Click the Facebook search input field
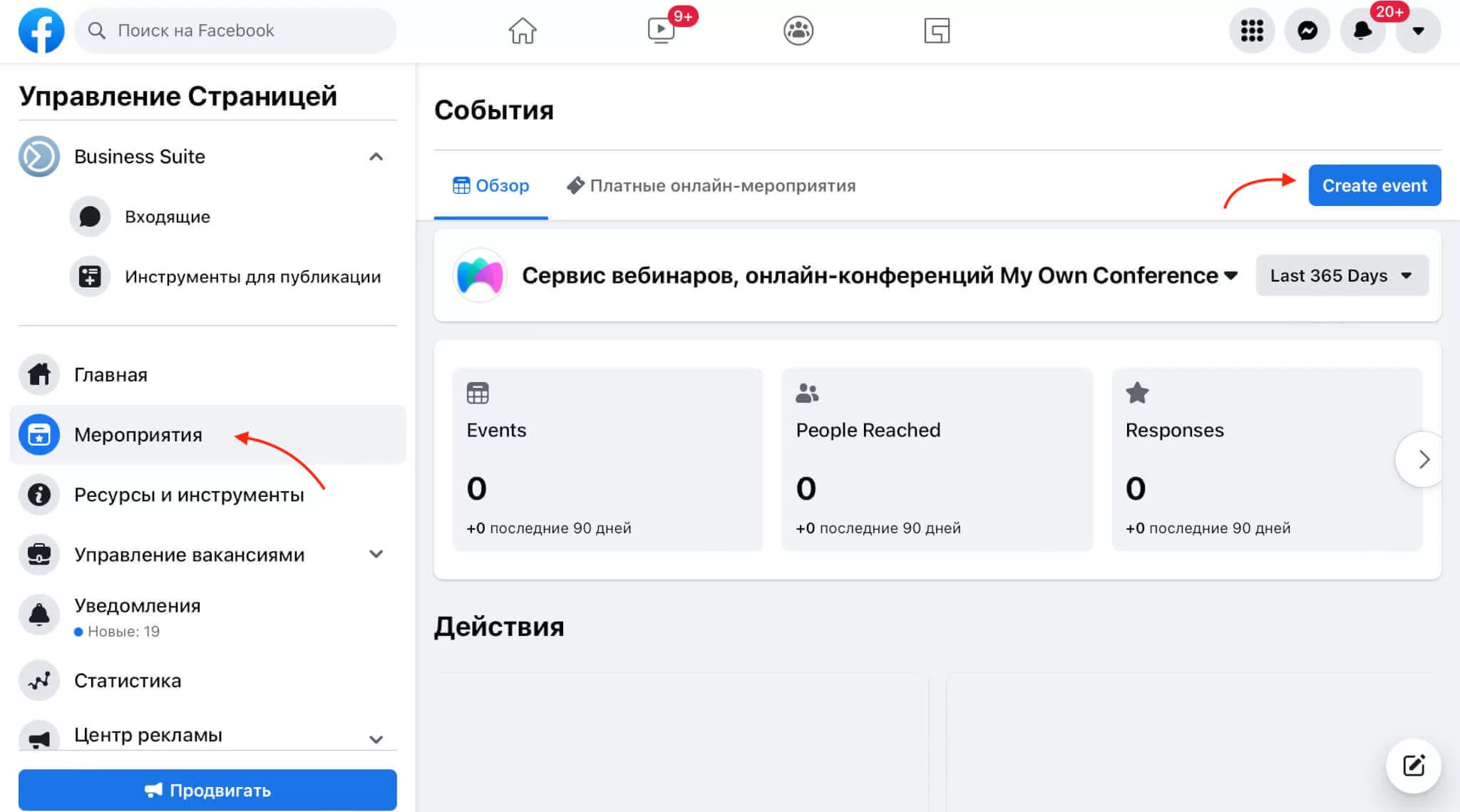This screenshot has width=1460, height=812. click(x=235, y=31)
